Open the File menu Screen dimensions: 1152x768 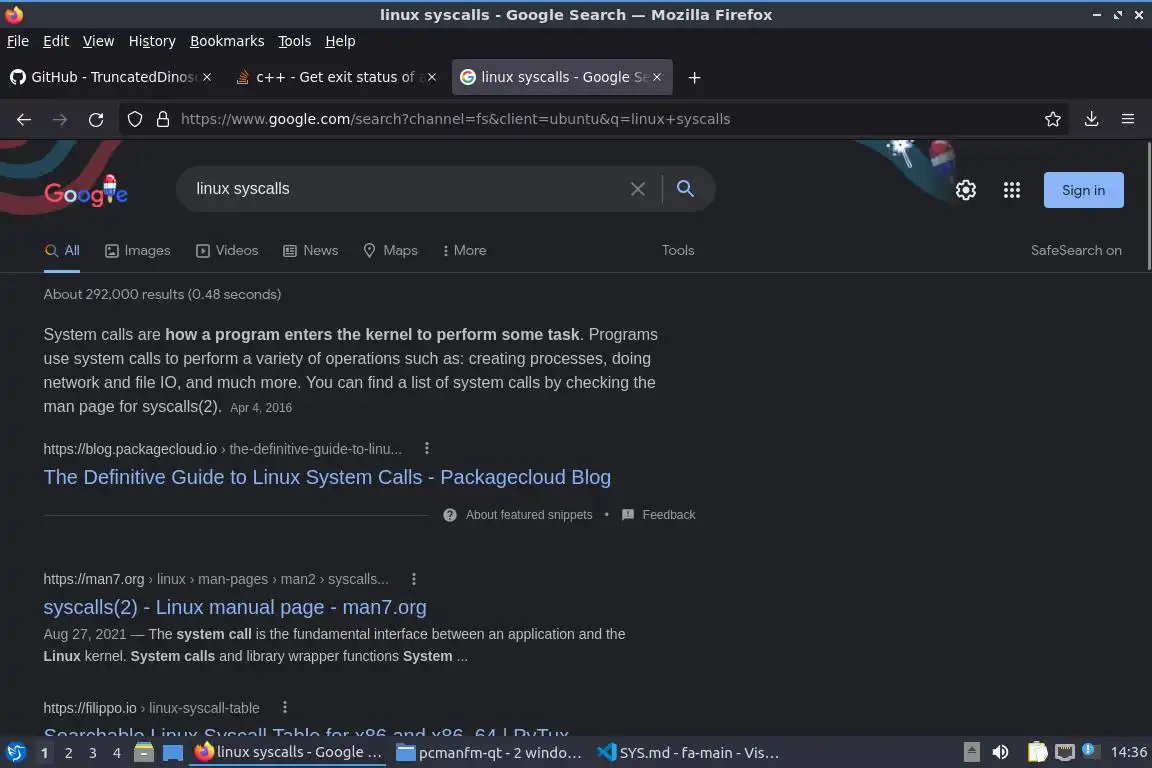pyautogui.click(x=18, y=41)
